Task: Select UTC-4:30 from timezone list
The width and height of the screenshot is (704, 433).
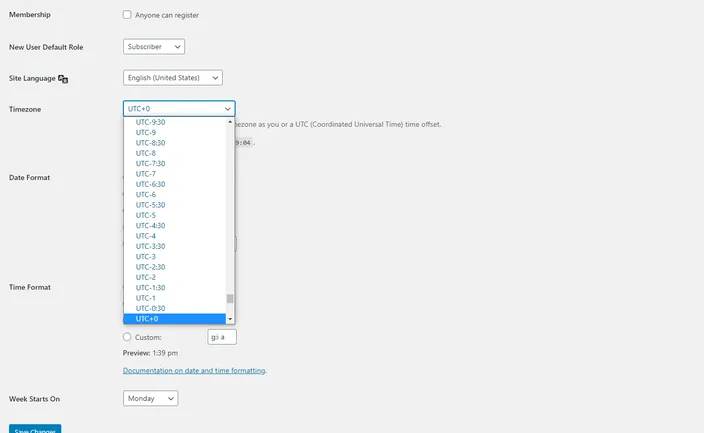Action: 175,225
